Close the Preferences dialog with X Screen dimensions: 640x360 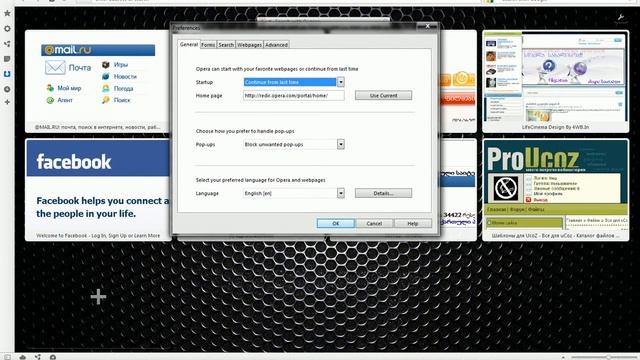click(427, 26)
